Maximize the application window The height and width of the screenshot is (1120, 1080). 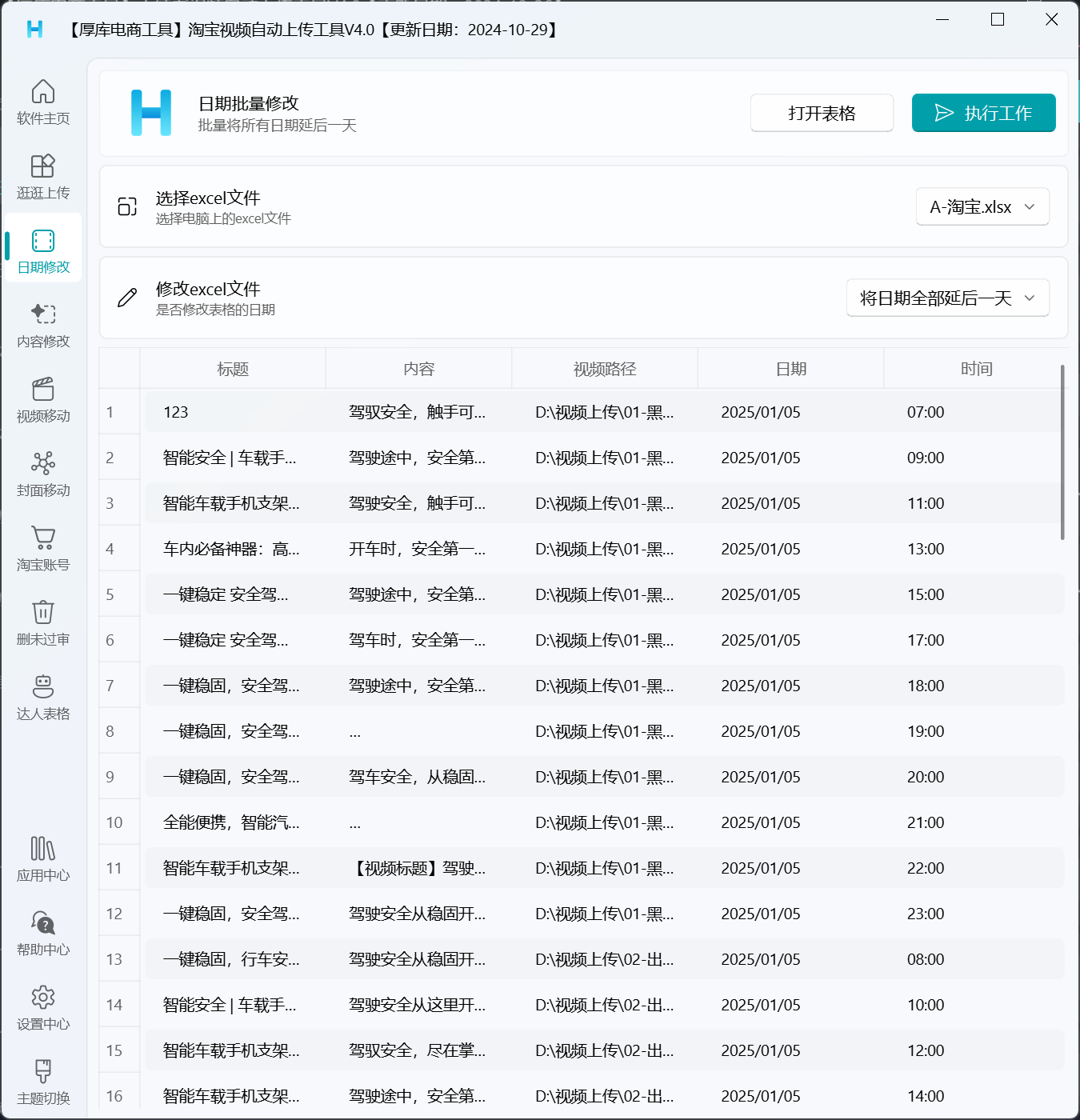point(998,19)
